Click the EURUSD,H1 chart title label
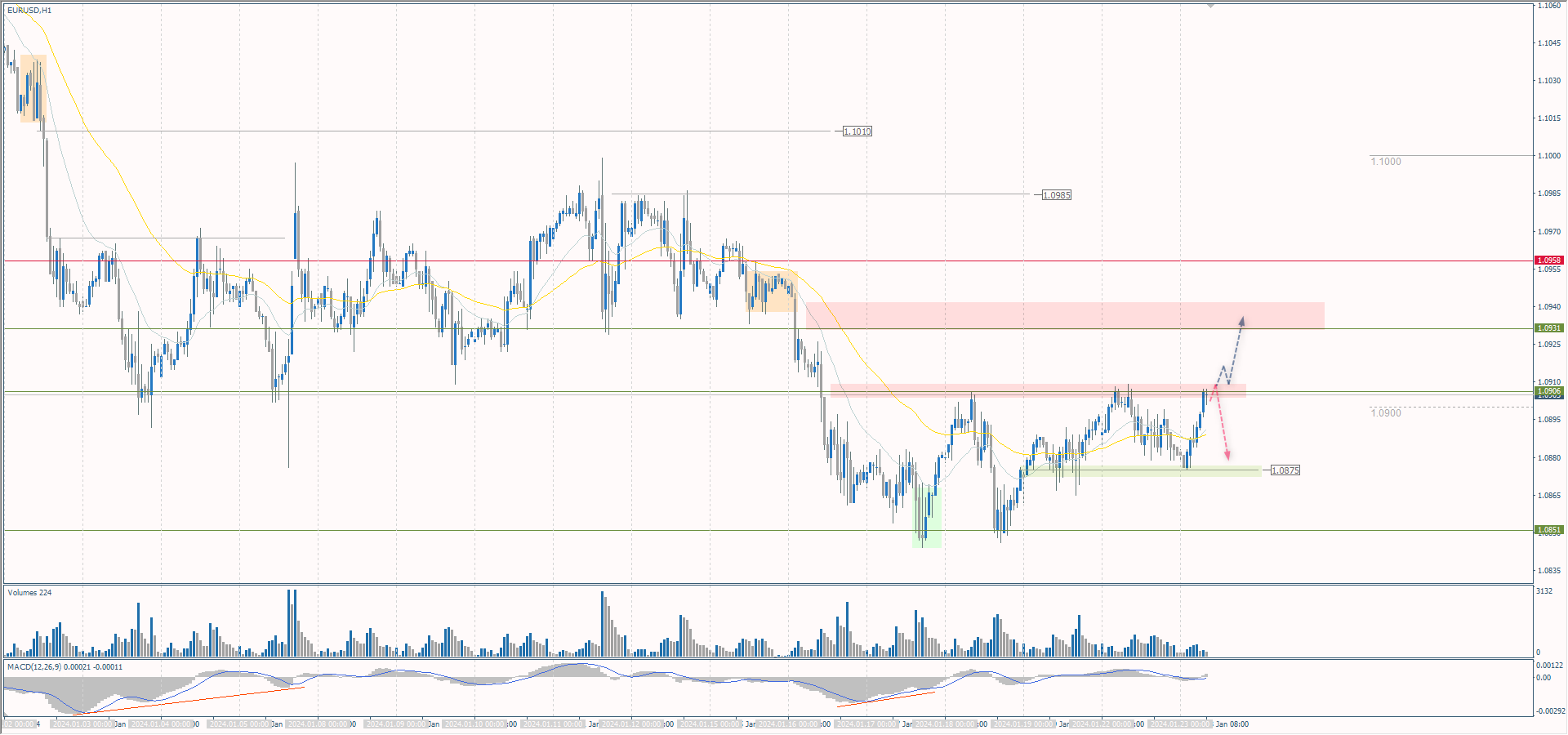Screen dimensions: 1568x735 [x=29, y=10]
